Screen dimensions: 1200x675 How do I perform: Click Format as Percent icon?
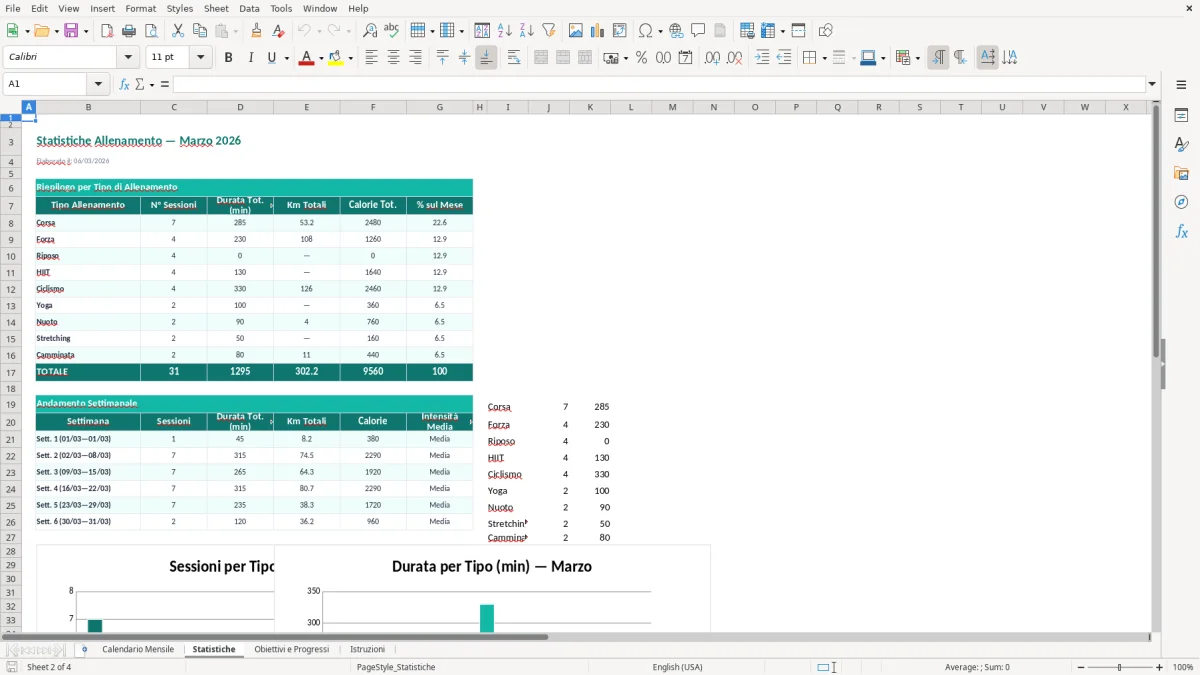(641, 58)
